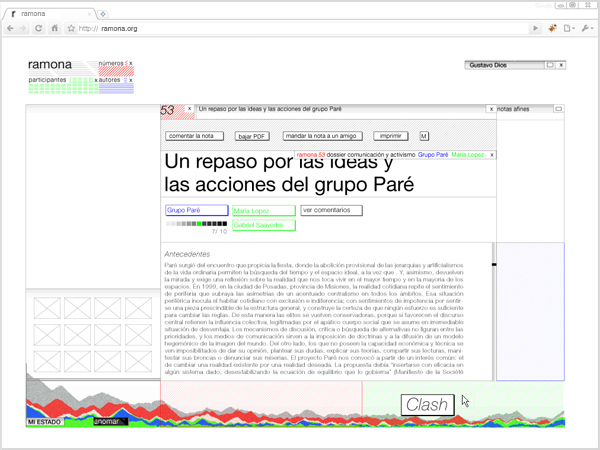Click the bajar PDF button
600x450 pixels.
click(252, 136)
